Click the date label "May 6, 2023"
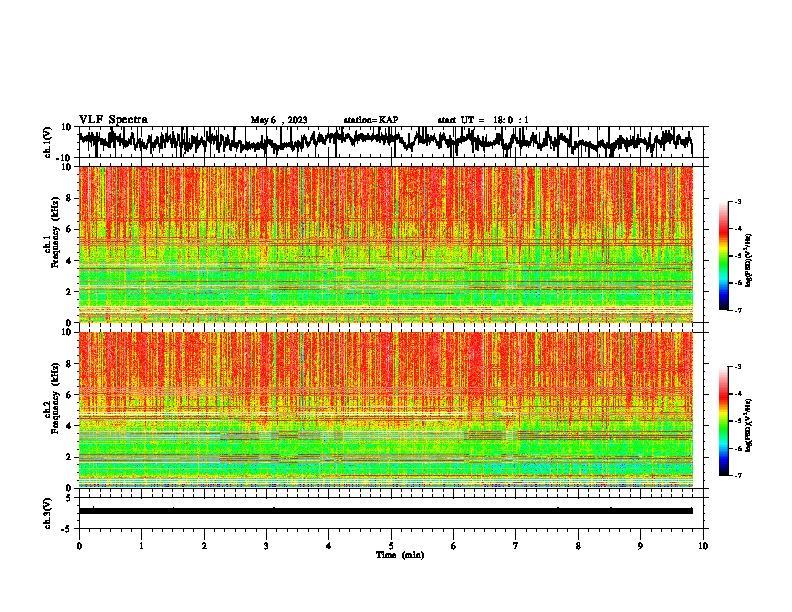 (279, 120)
